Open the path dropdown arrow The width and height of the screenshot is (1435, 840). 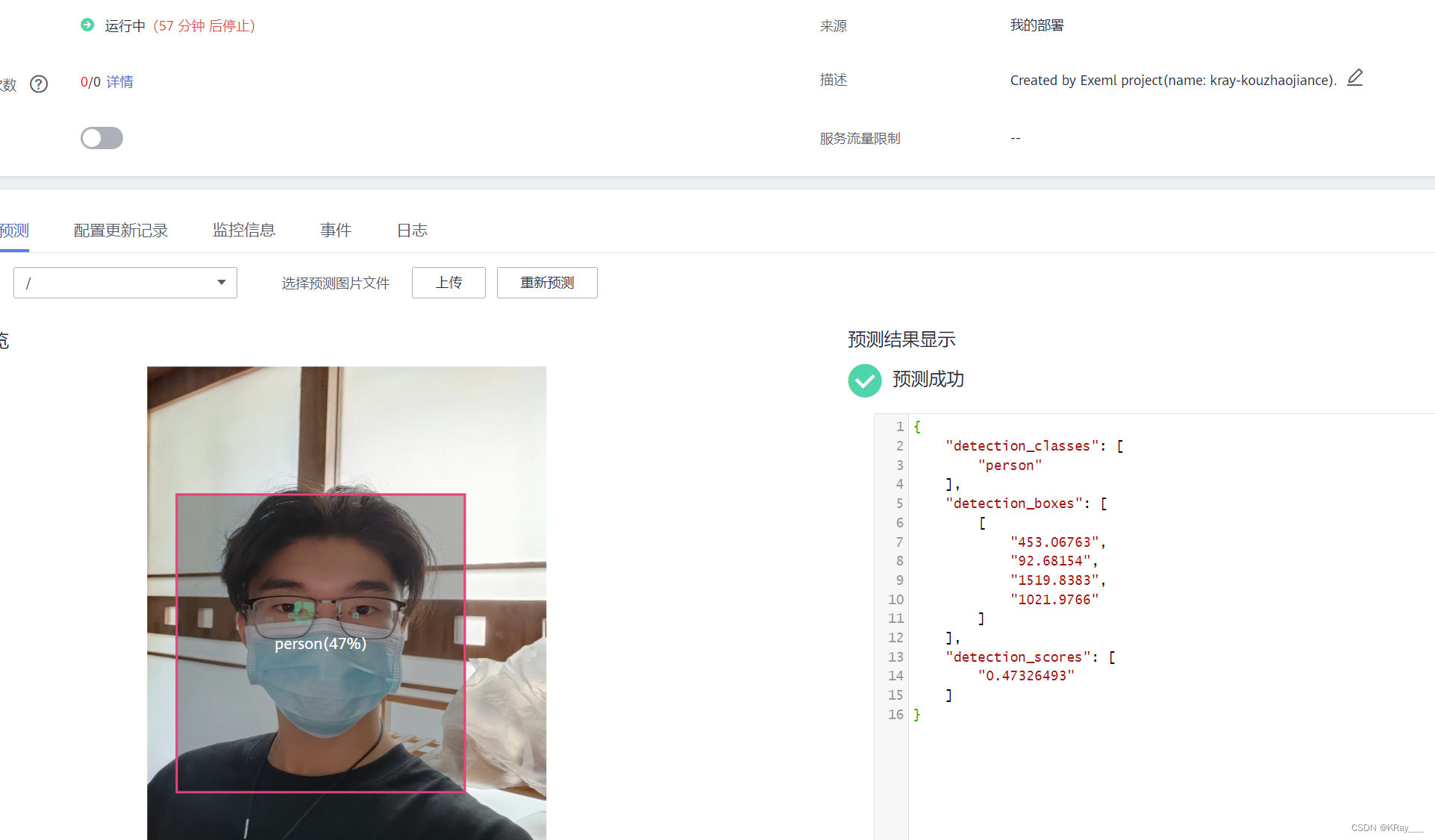[221, 282]
